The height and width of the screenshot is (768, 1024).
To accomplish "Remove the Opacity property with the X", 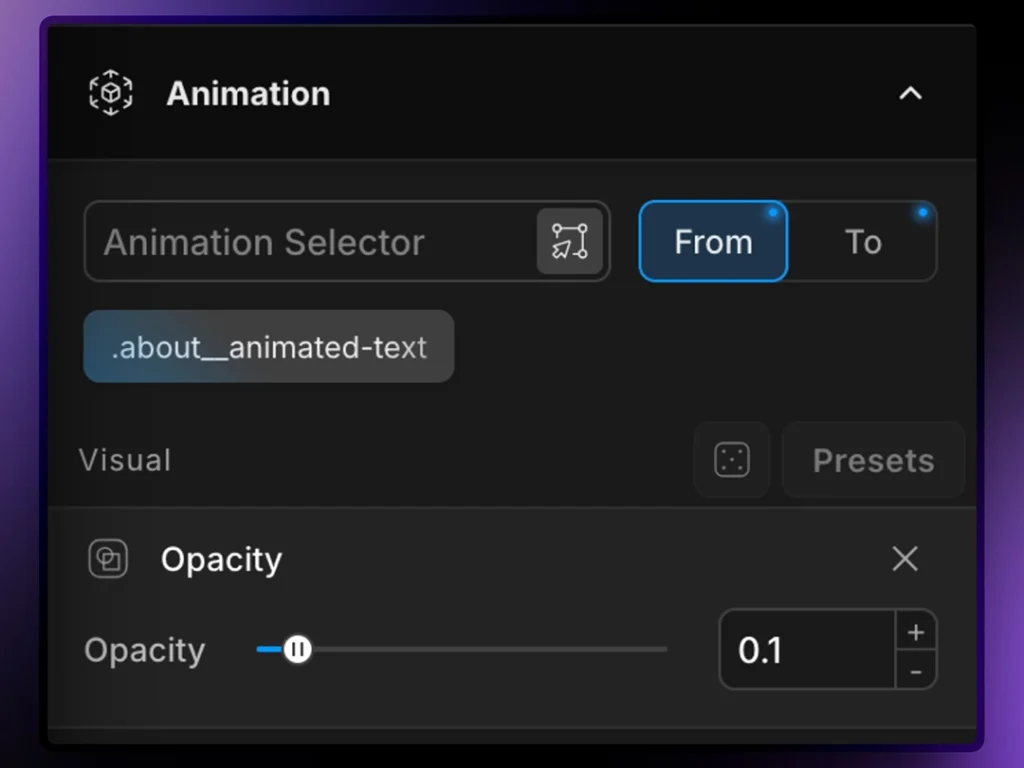I will (905, 559).
